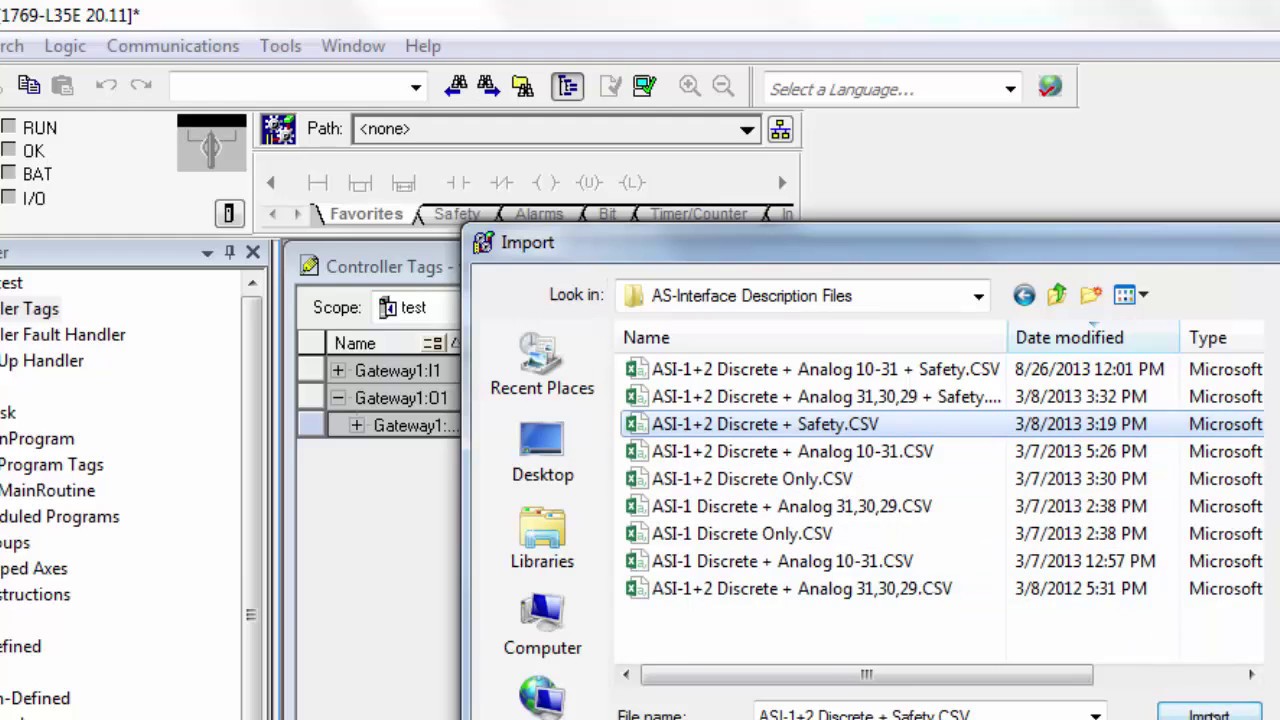Expand the Gateway1:I1 tag
Image resolution: width=1280 pixels, height=720 pixels.
point(338,371)
